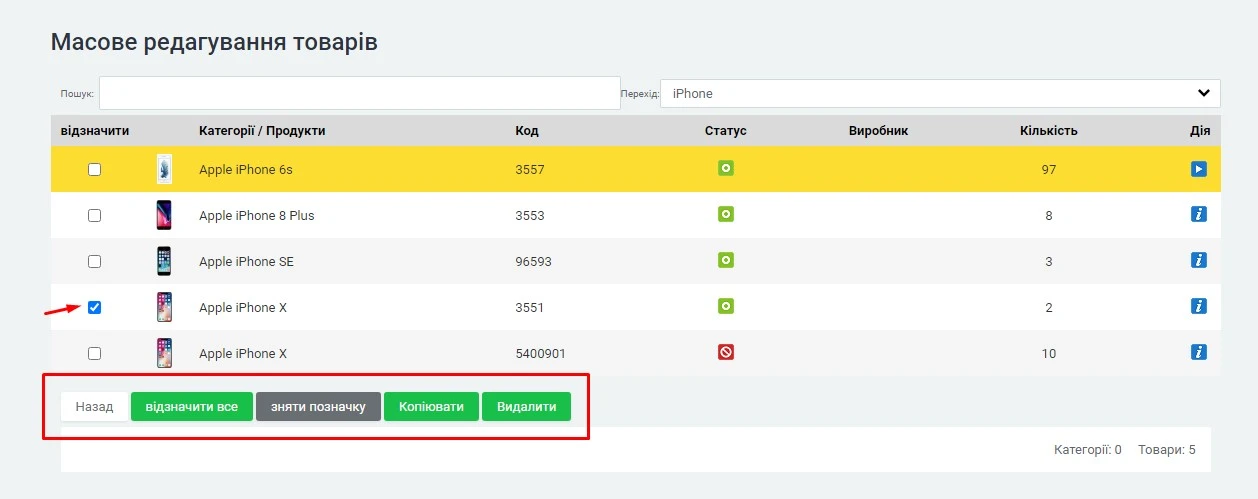Tick checkbox for Apple iPhone 8 Plus
Viewport: 1258px width, 499px height.
tap(95, 216)
